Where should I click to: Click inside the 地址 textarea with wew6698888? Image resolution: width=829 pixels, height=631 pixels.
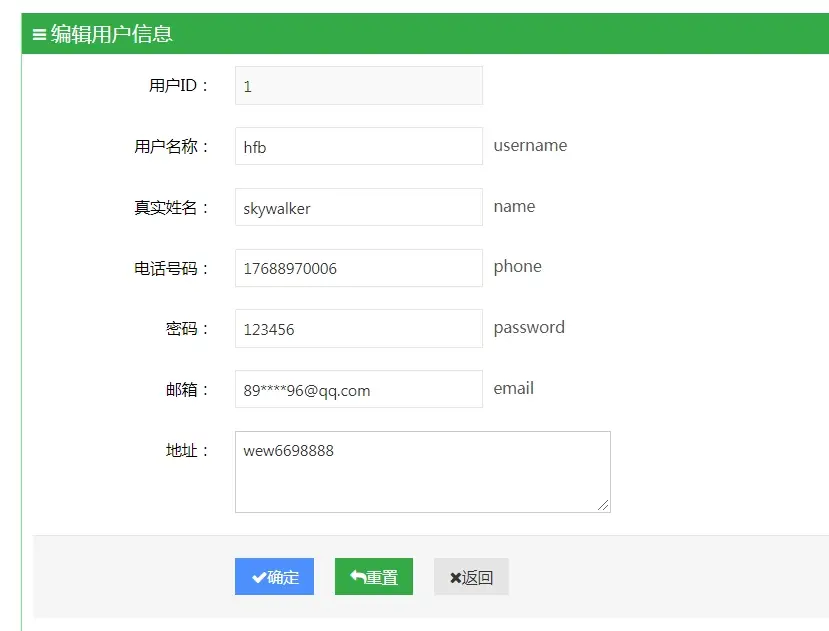click(422, 472)
